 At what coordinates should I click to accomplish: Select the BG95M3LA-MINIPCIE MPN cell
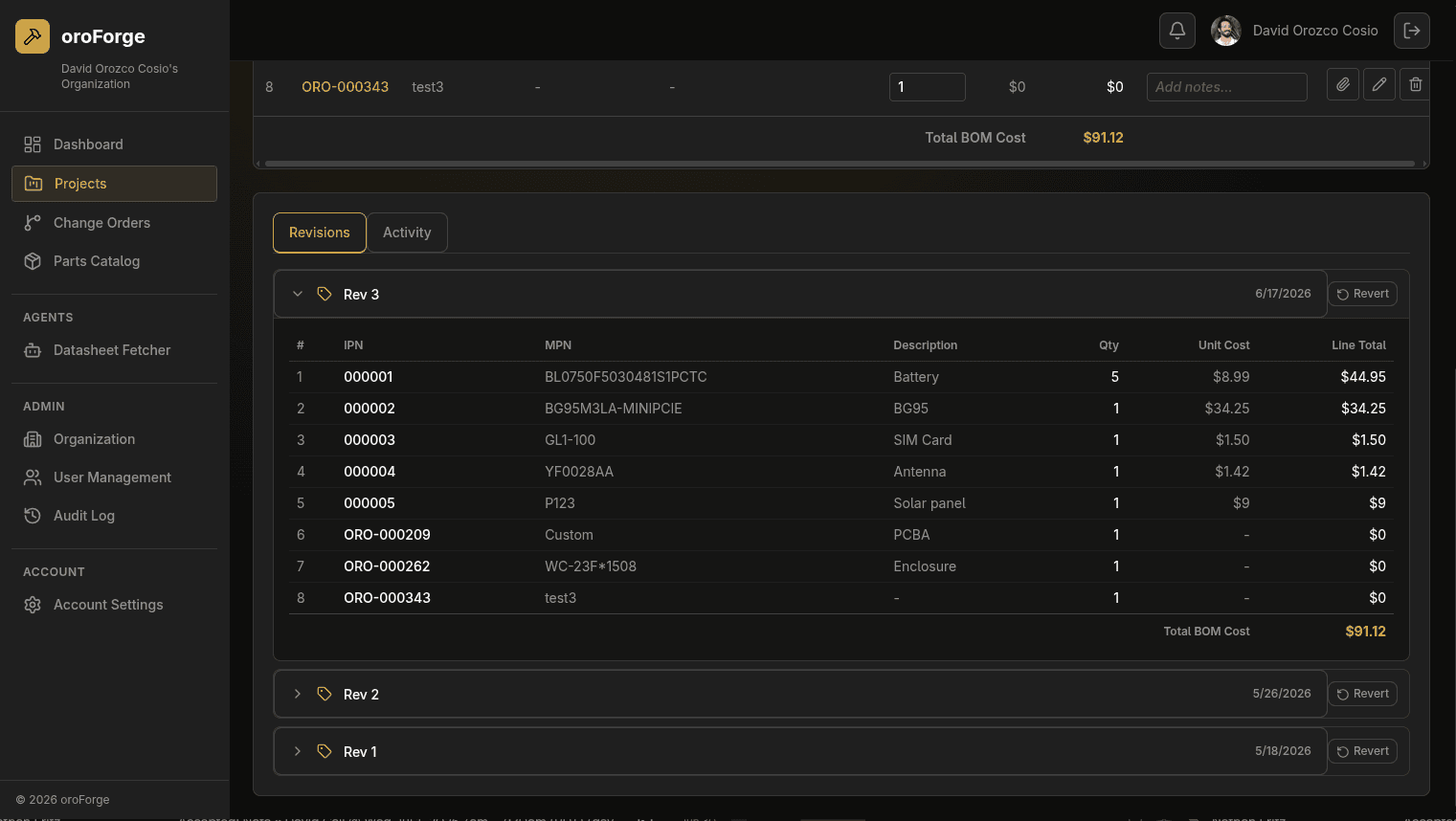point(614,409)
